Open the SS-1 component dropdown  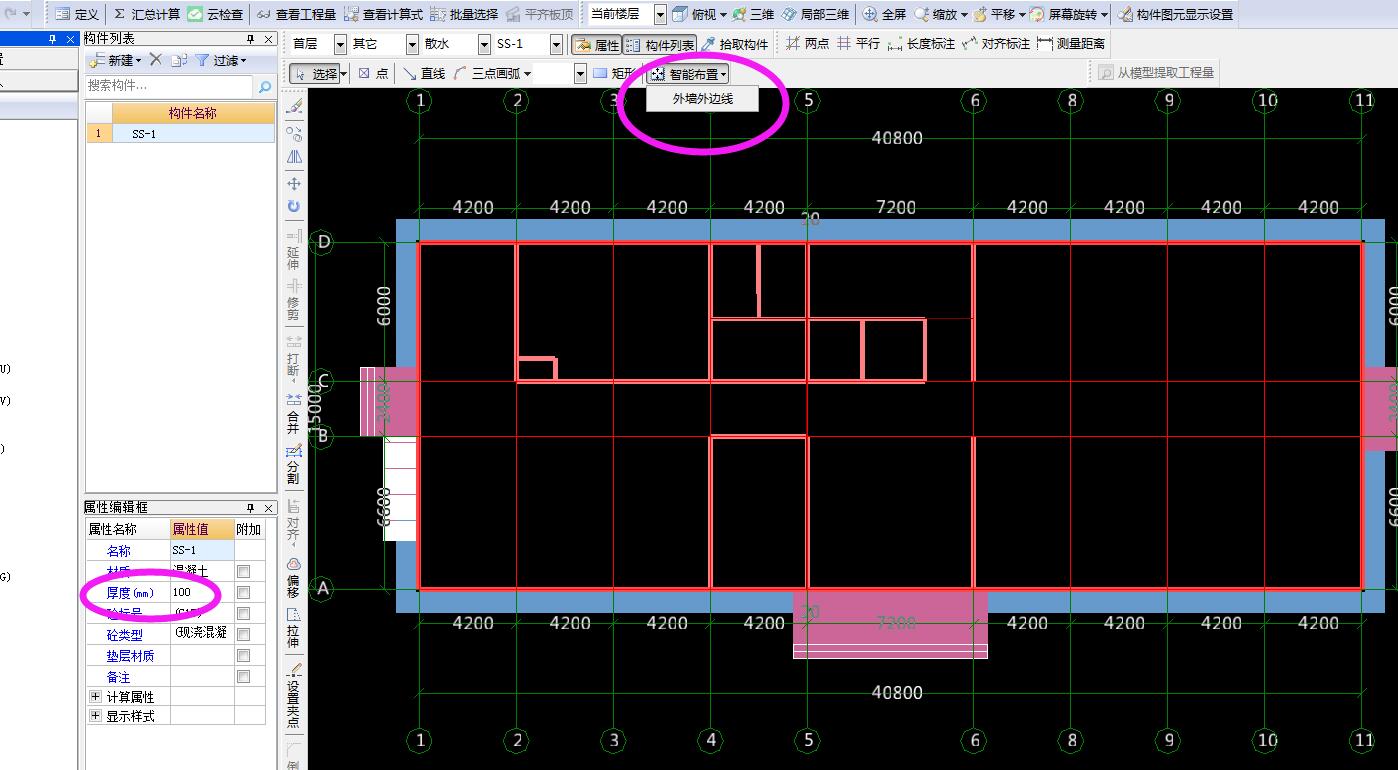557,44
